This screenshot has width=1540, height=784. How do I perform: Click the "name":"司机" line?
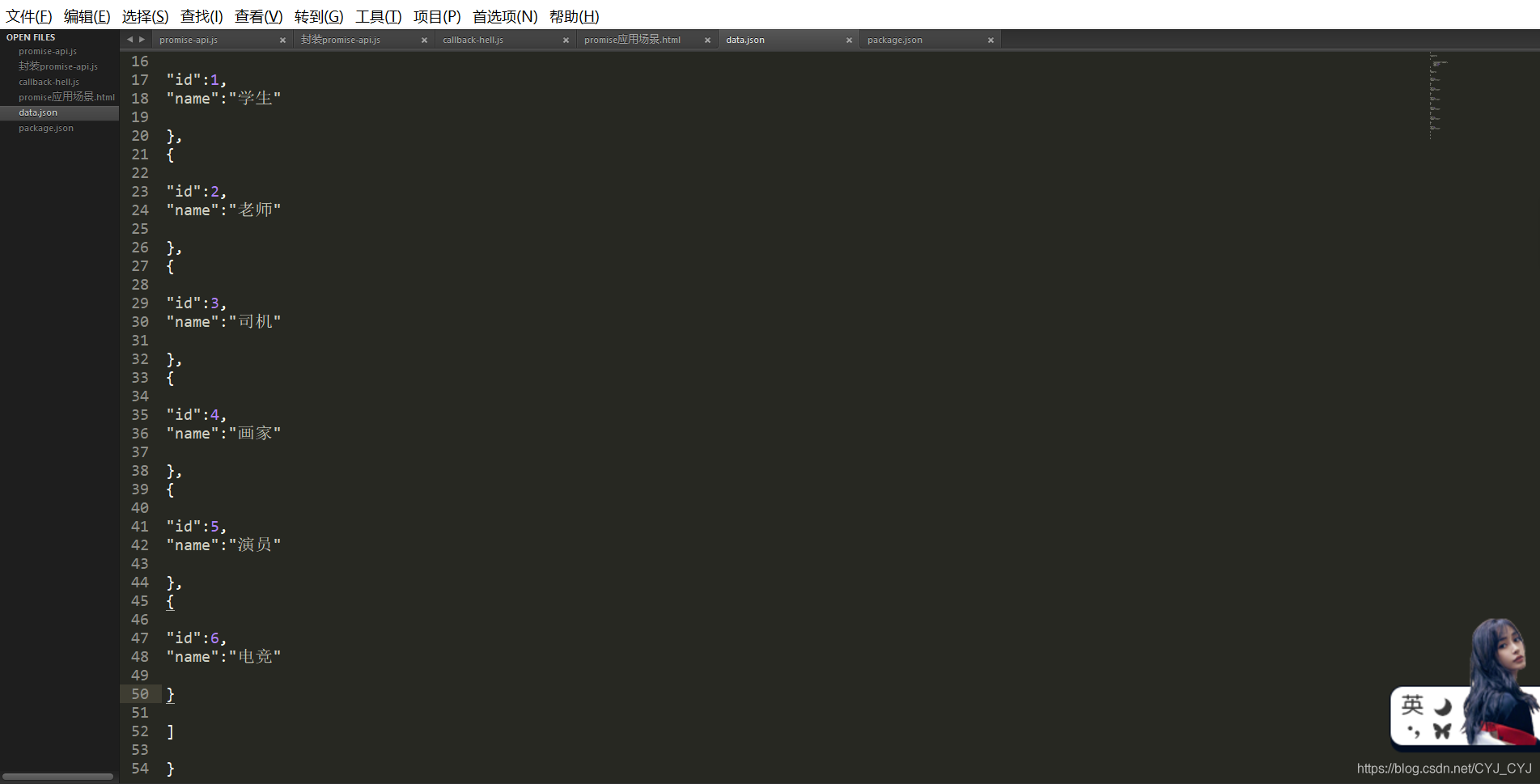click(x=223, y=322)
